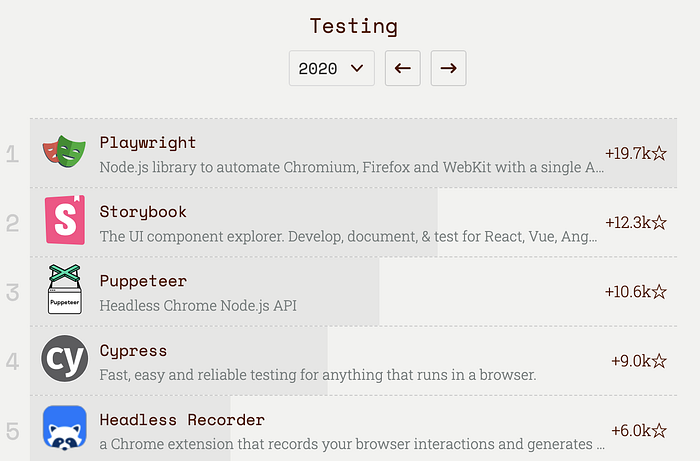Click the star icon next to +12.3k
700x461 pixels.
coord(659,222)
